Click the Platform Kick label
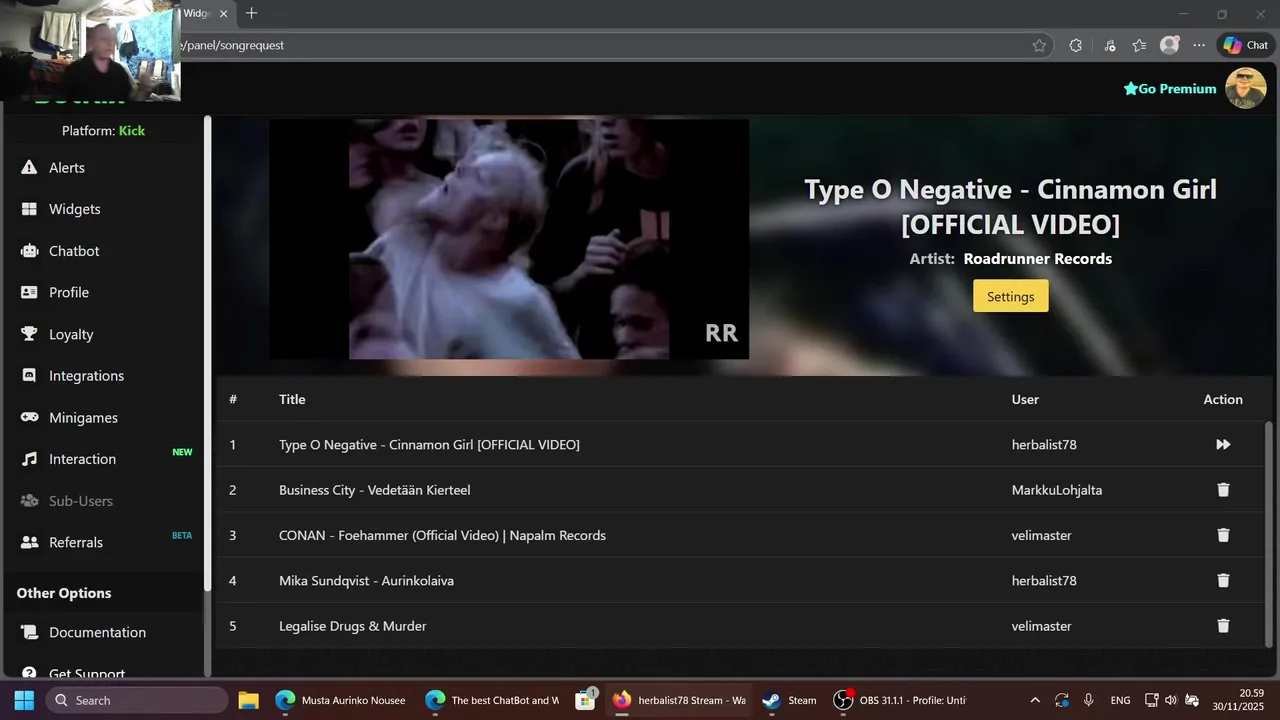Image resolution: width=1280 pixels, height=720 pixels. click(x=103, y=131)
